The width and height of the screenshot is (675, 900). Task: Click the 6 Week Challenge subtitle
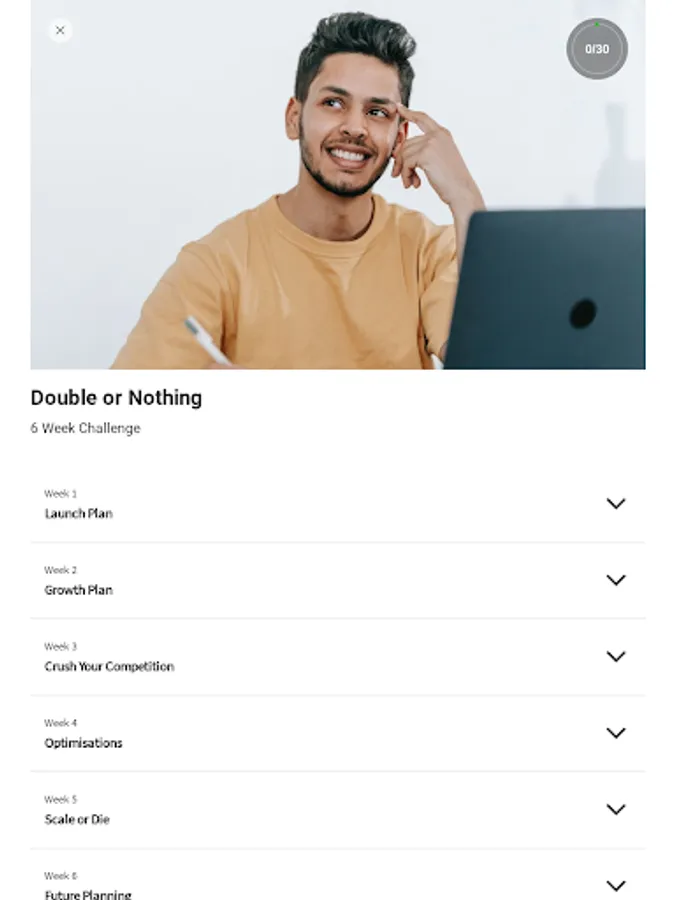pos(86,428)
